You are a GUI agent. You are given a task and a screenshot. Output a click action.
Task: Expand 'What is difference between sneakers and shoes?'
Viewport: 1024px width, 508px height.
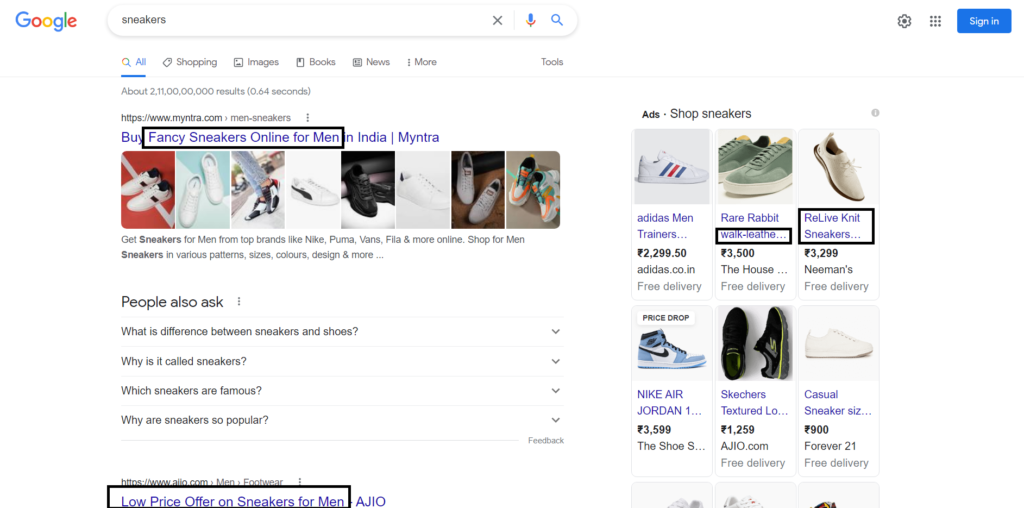[342, 332]
